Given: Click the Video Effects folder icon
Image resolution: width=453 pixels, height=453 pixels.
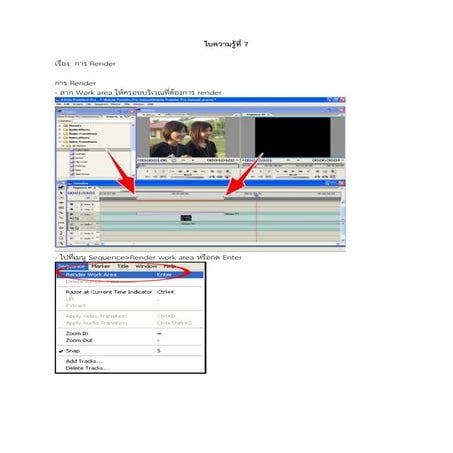Looking at the screenshot, I should pos(66,138).
